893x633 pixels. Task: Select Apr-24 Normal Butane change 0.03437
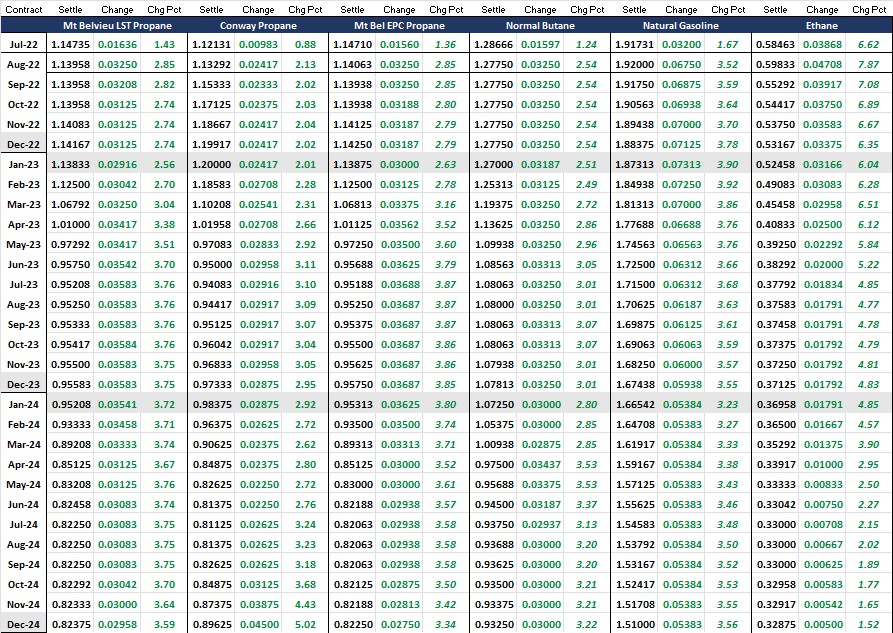click(540, 464)
